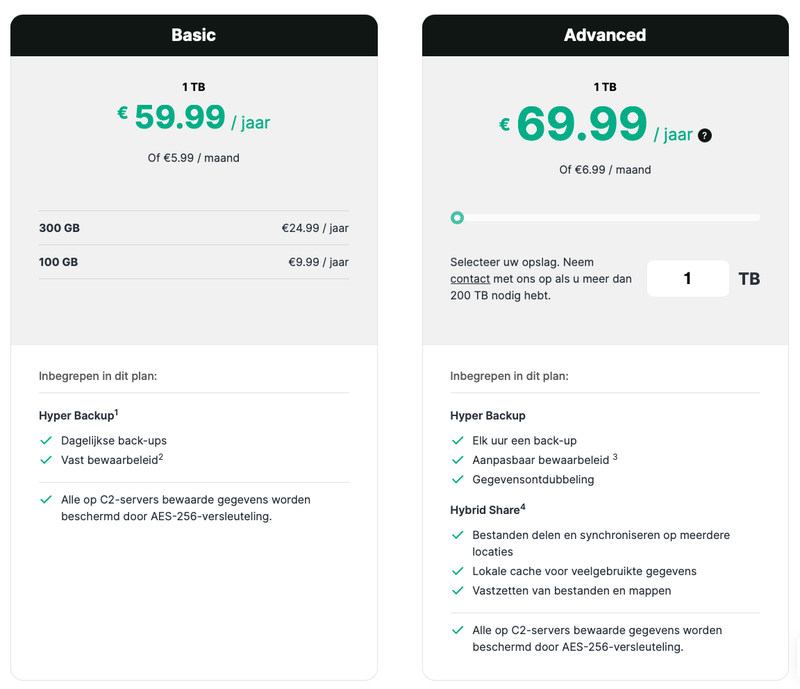Open the contact link
The image size is (800, 689).
click(470, 279)
